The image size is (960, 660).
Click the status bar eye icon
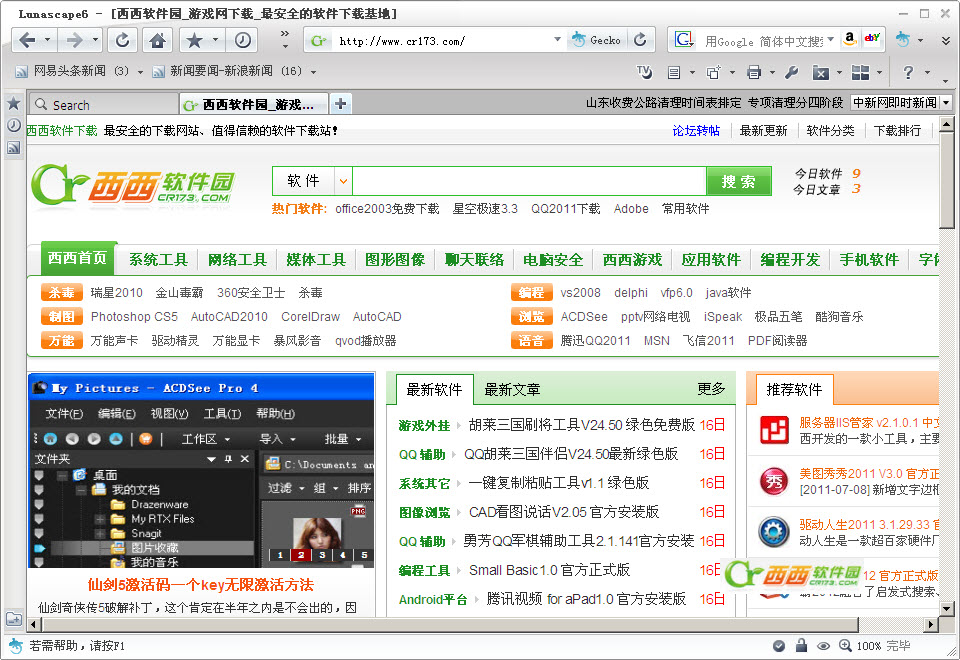click(x=823, y=645)
